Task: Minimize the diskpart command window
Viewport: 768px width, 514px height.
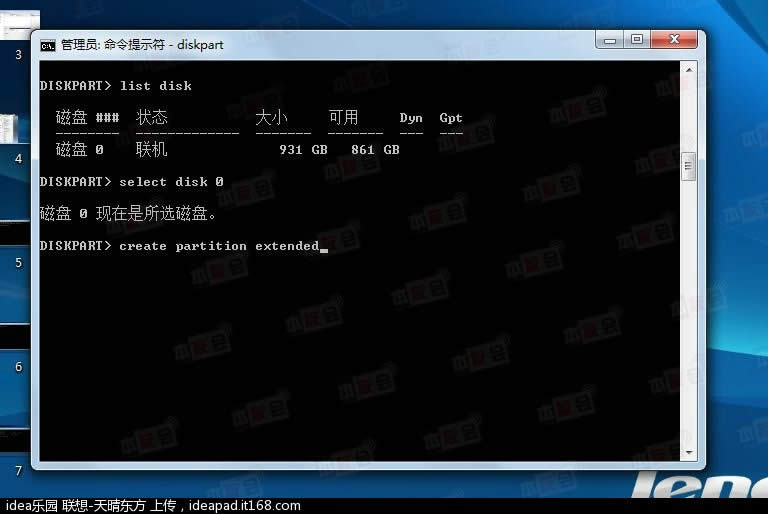Action: click(610, 40)
